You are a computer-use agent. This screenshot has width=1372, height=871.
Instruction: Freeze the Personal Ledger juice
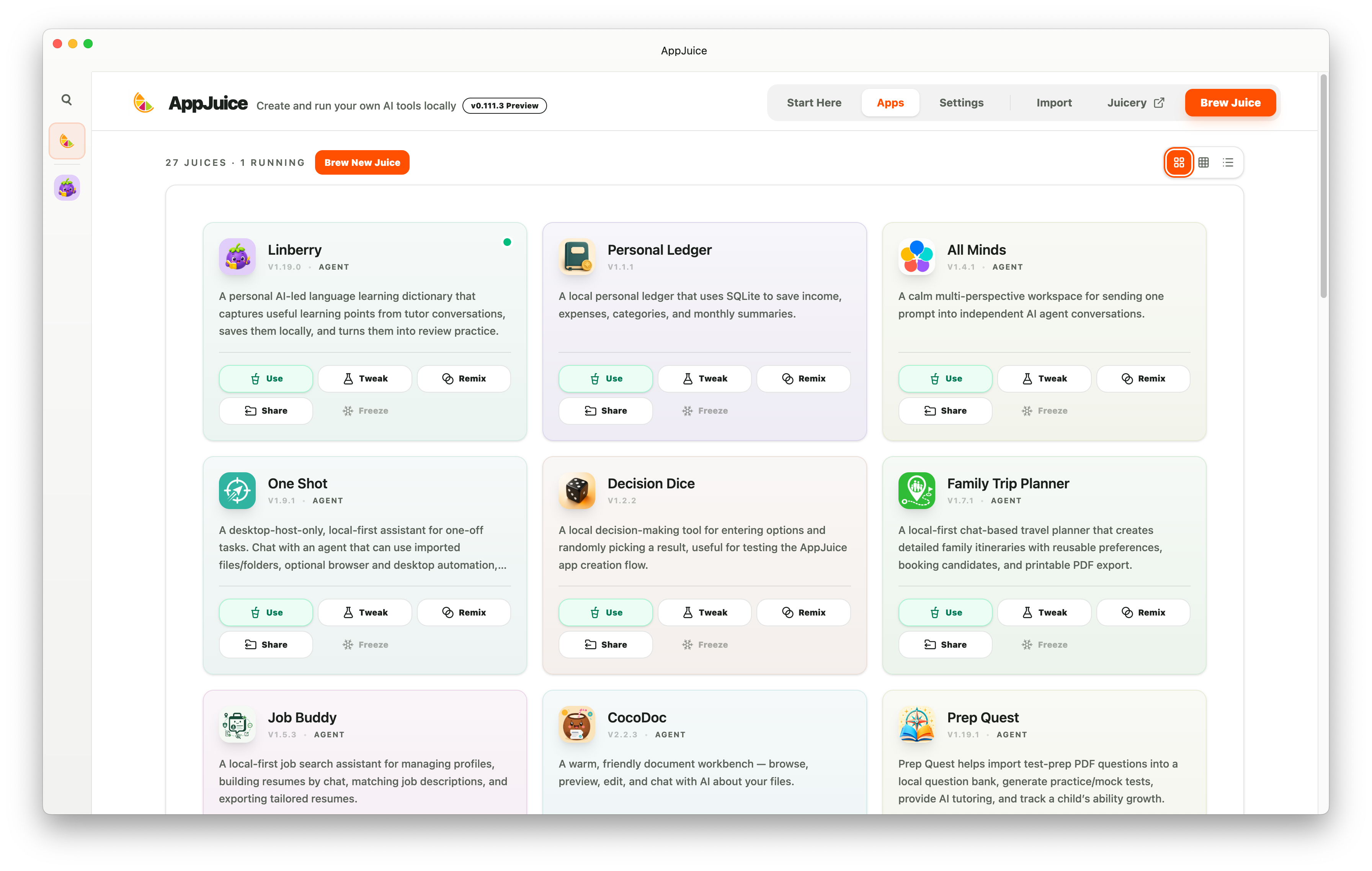click(x=704, y=411)
